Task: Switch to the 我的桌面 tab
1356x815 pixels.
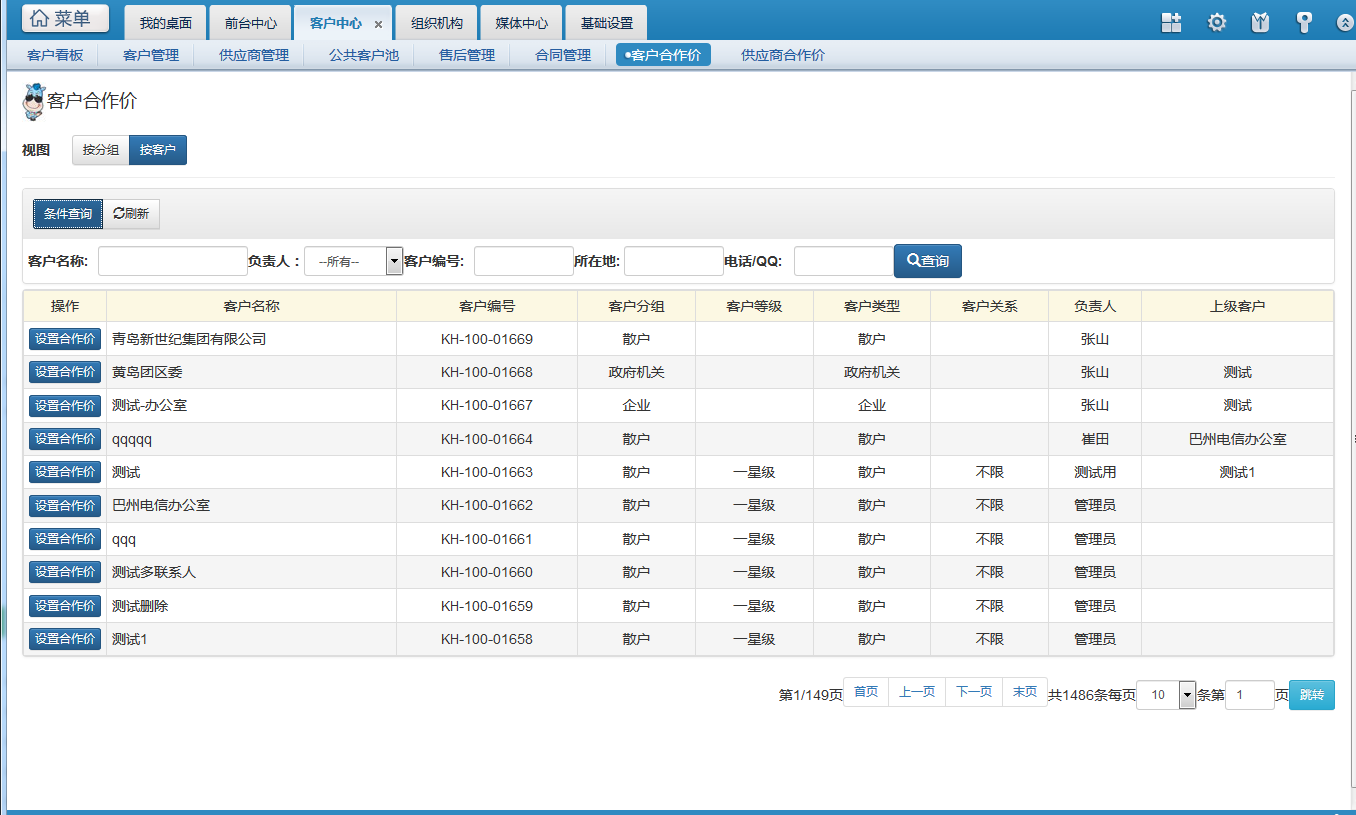Action: [x=166, y=23]
